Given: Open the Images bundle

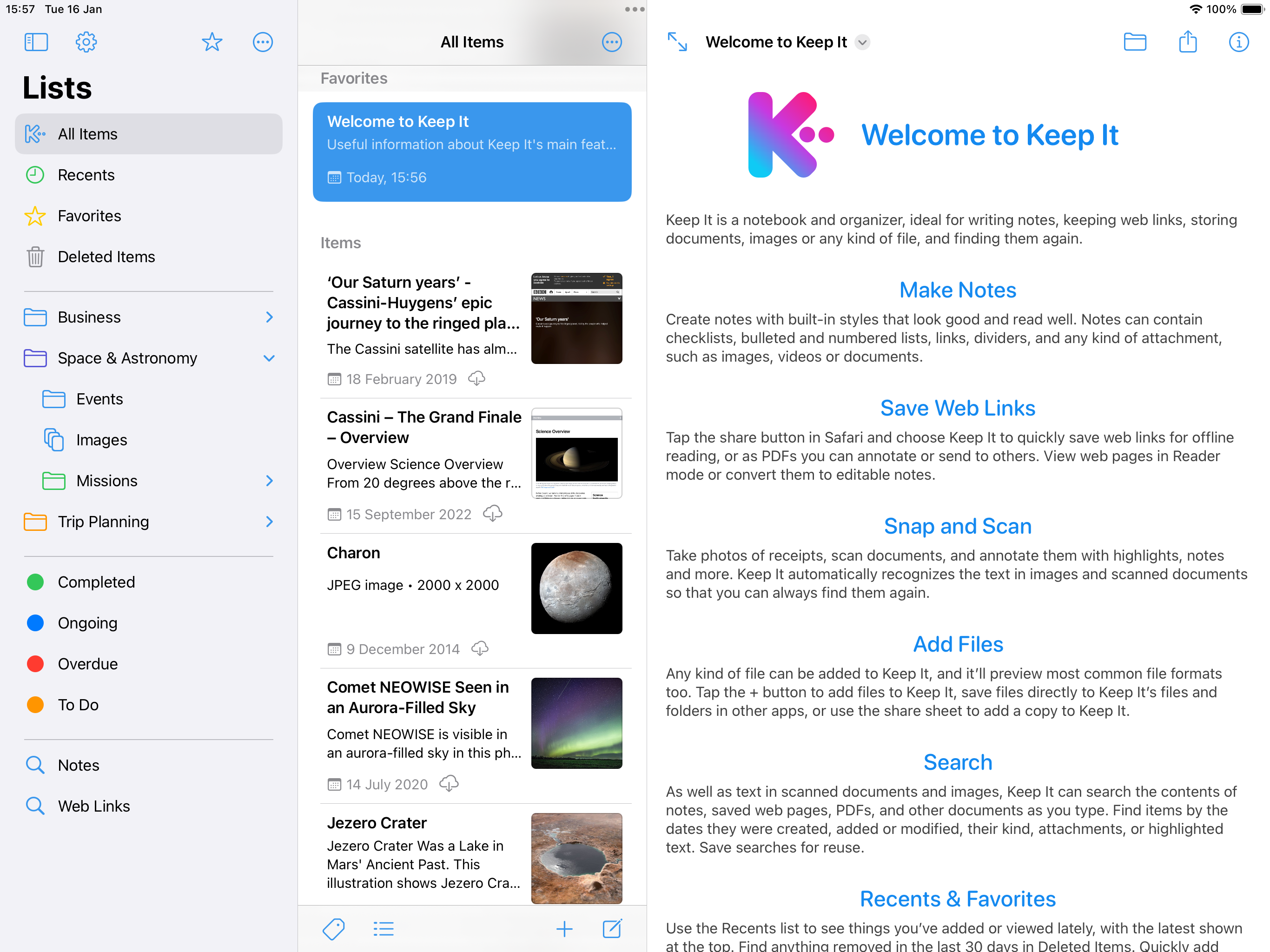Looking at the screenshot, I should (x=149, y=440).
